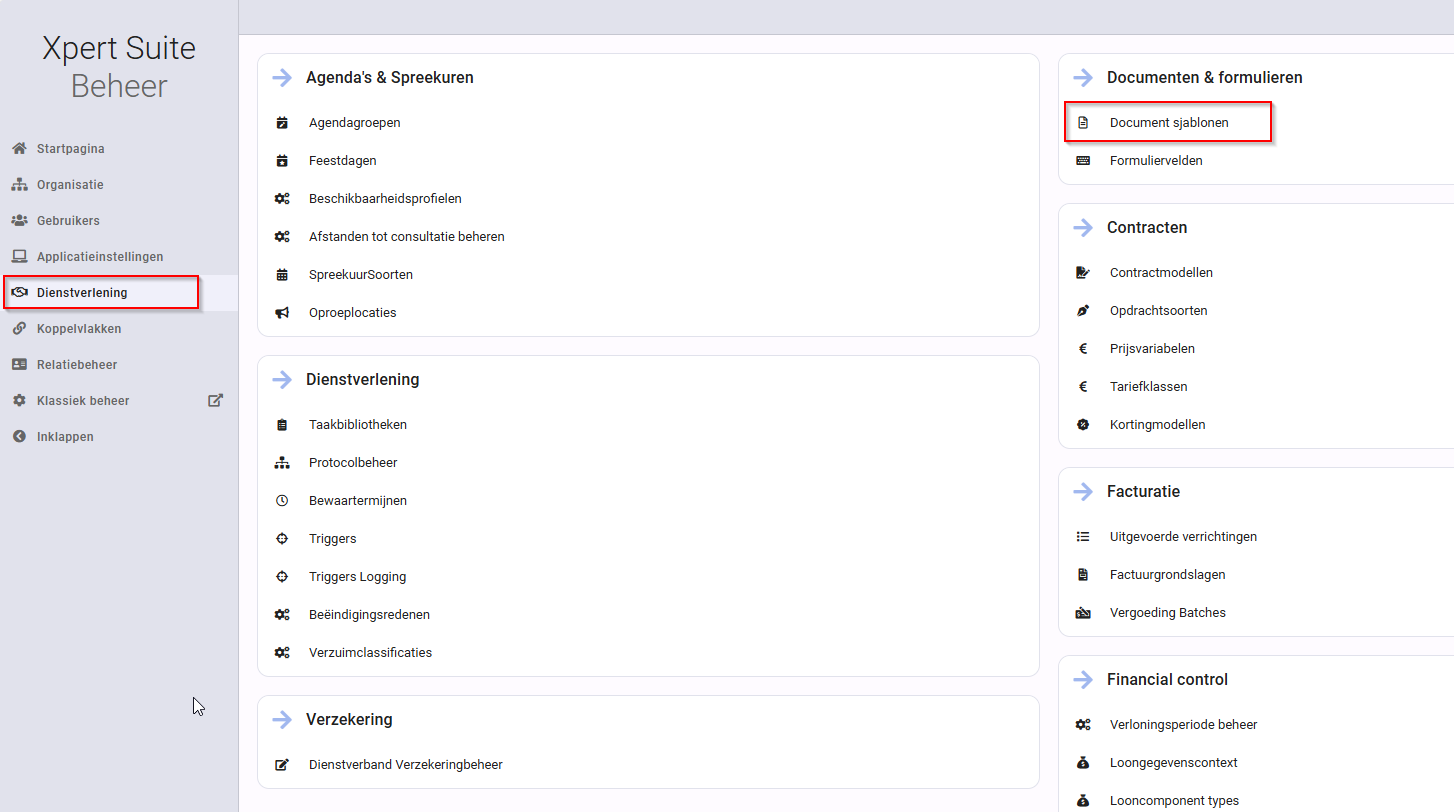Click the arrow next to Facturatie heading
The image size is (1454, 812).
(x=1083, y=491)
